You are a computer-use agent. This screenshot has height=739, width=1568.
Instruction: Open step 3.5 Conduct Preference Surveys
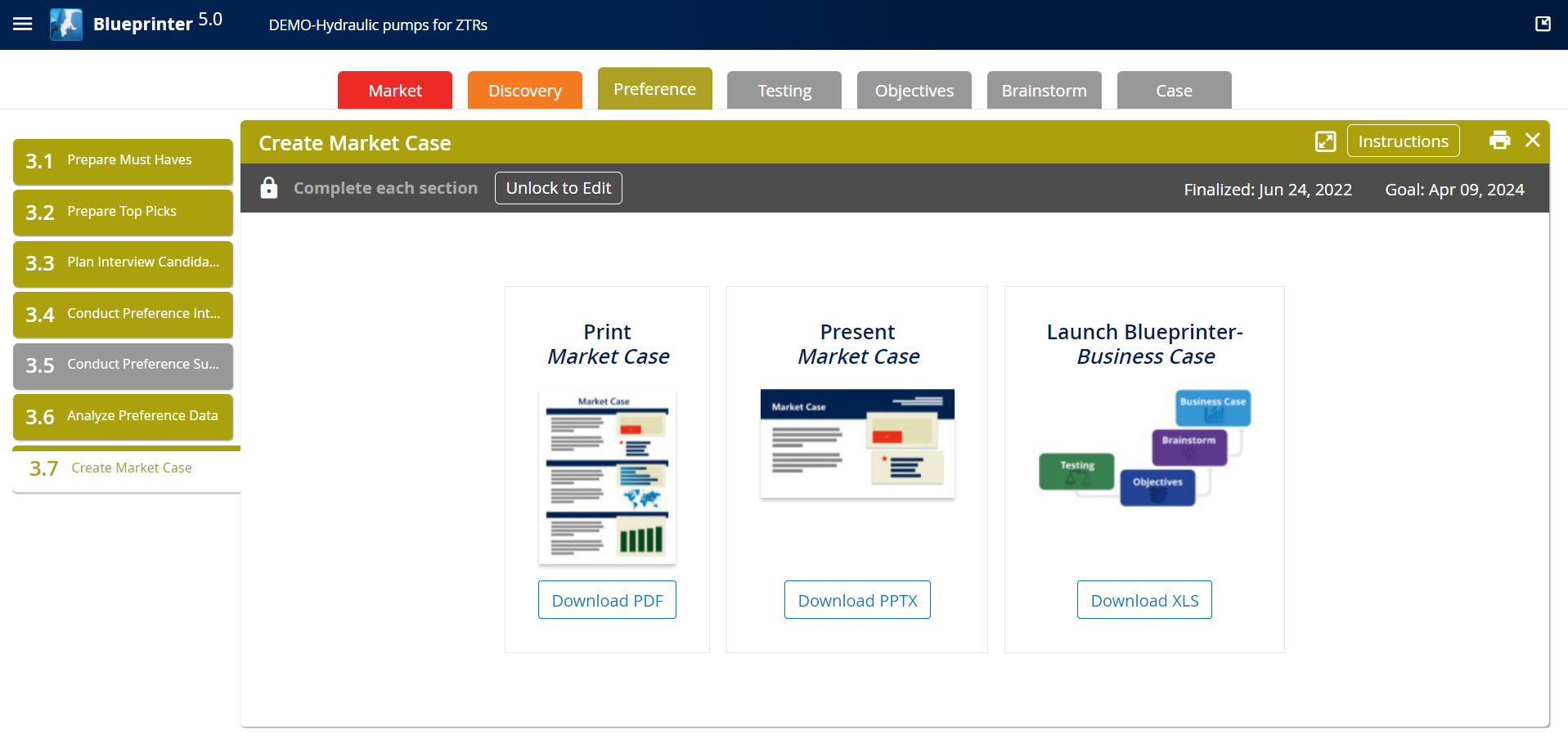coord(123,365)
